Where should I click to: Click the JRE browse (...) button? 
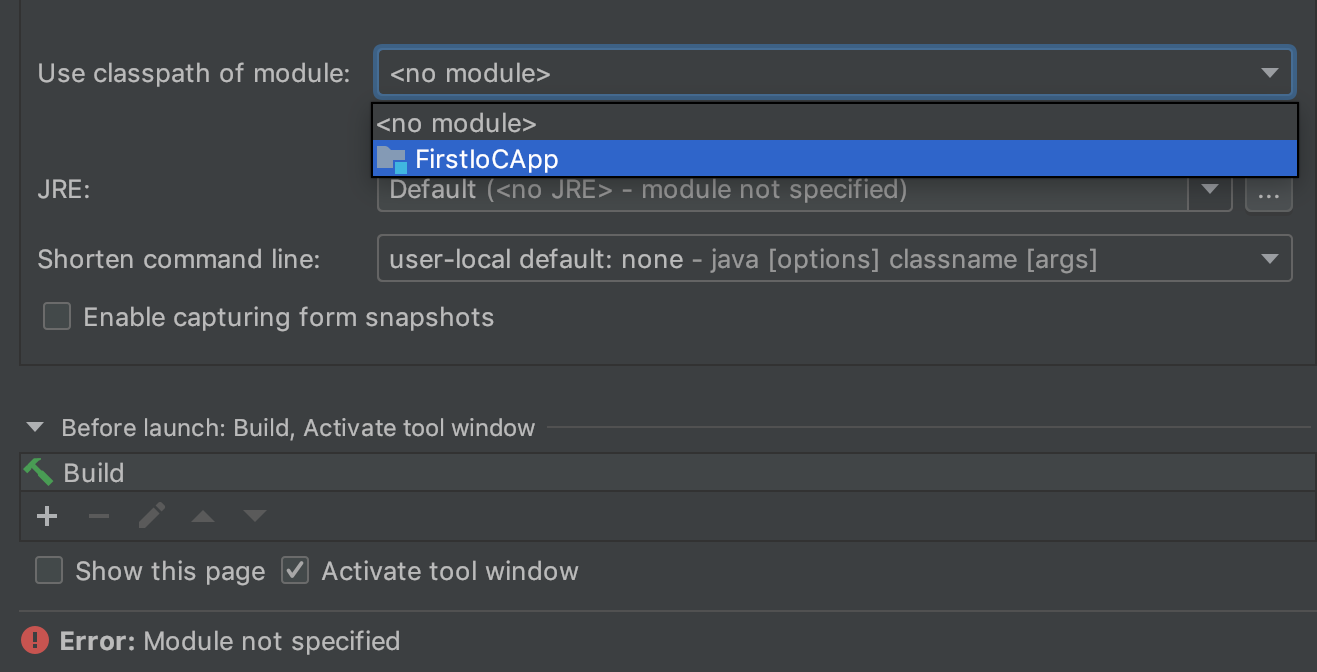pos(1268,193)
